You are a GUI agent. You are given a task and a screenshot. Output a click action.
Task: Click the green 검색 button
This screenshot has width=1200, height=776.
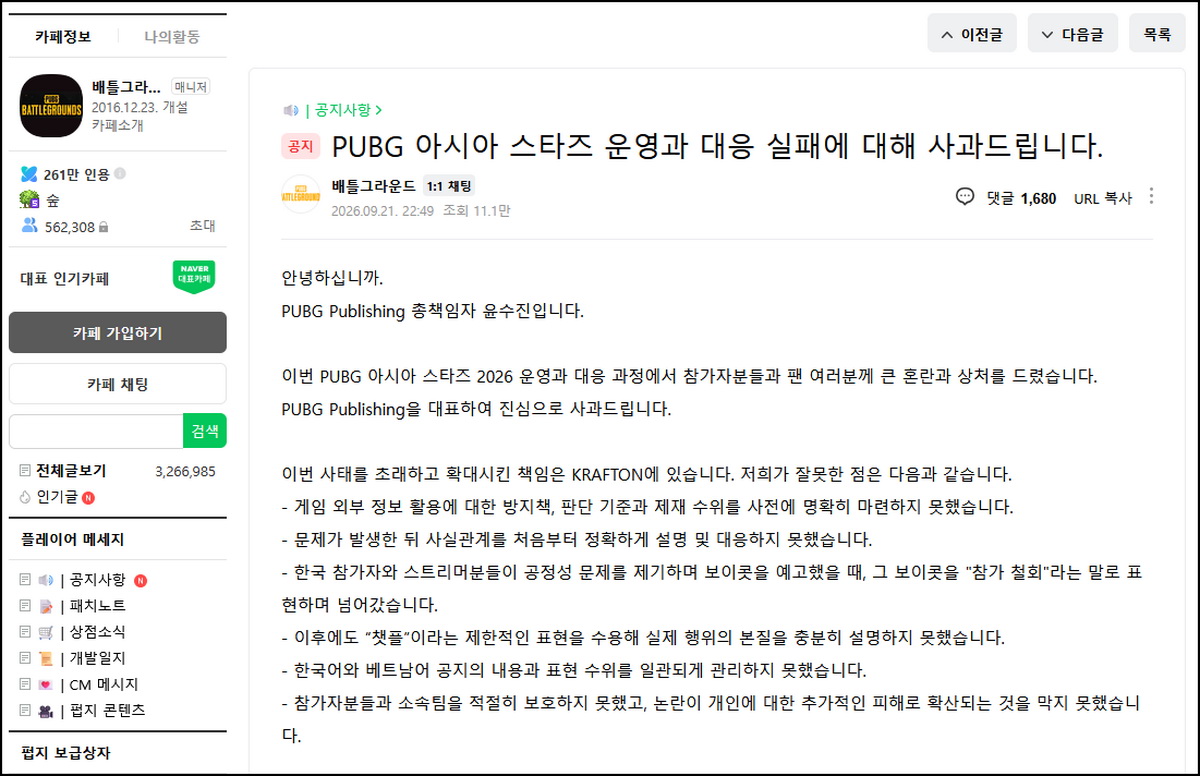pos(205,431)
